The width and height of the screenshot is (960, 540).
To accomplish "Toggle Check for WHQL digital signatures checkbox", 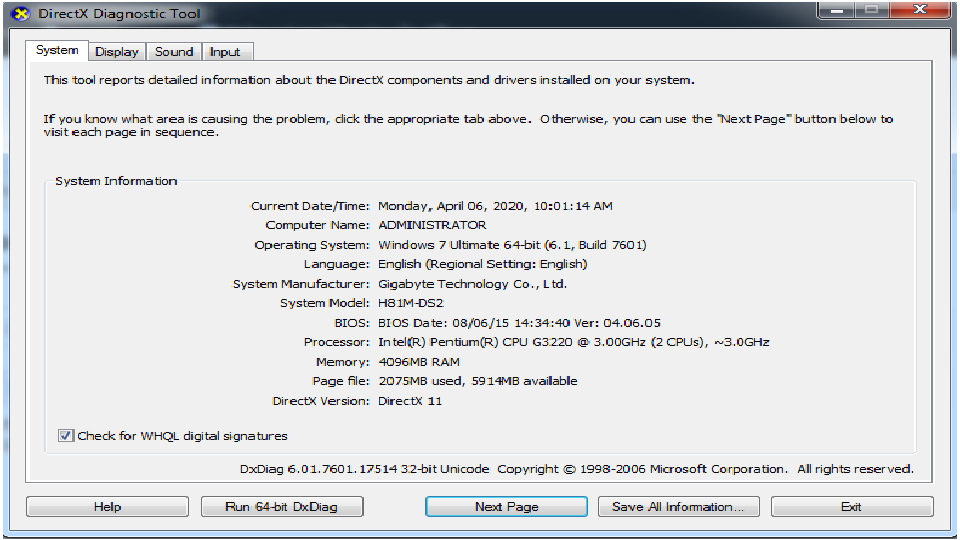I will point(66,435).
